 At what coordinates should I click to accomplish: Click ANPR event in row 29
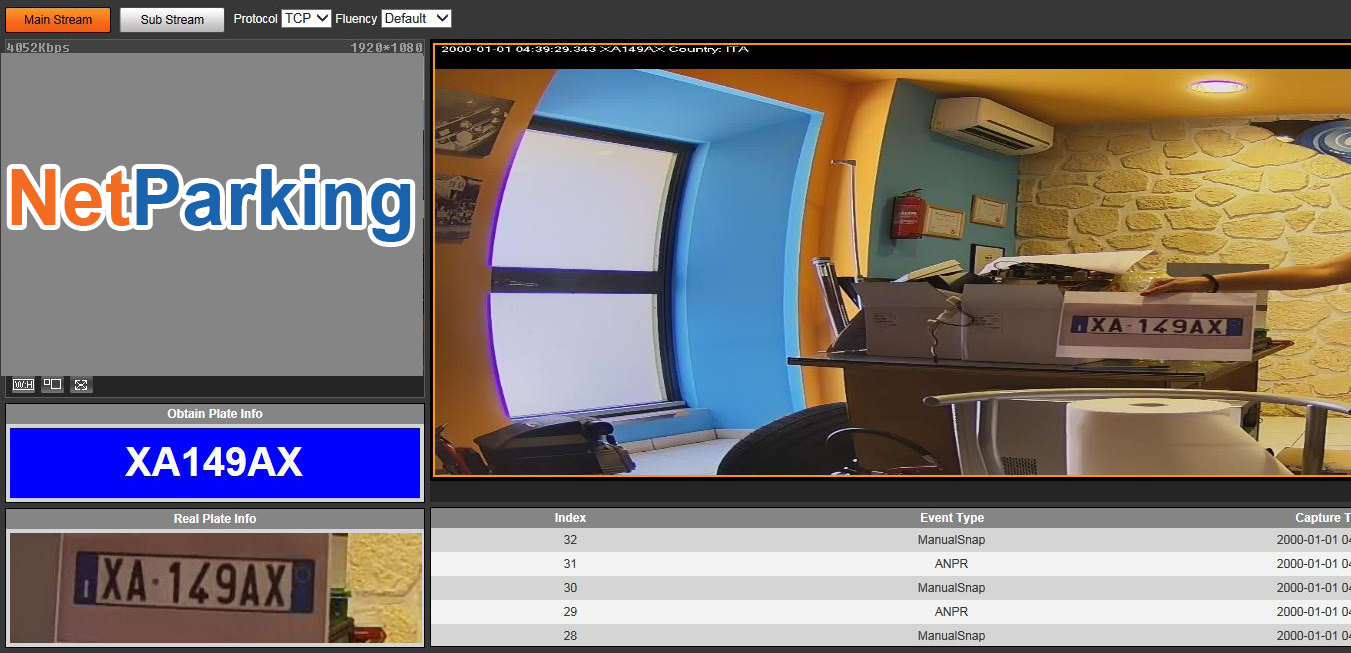[952, 612]
